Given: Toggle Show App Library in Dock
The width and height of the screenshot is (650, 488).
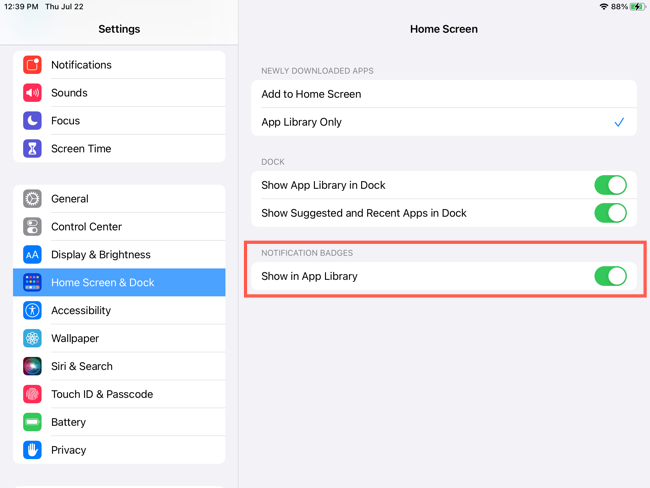Looking at the screenshot, I should coord(610,185).
